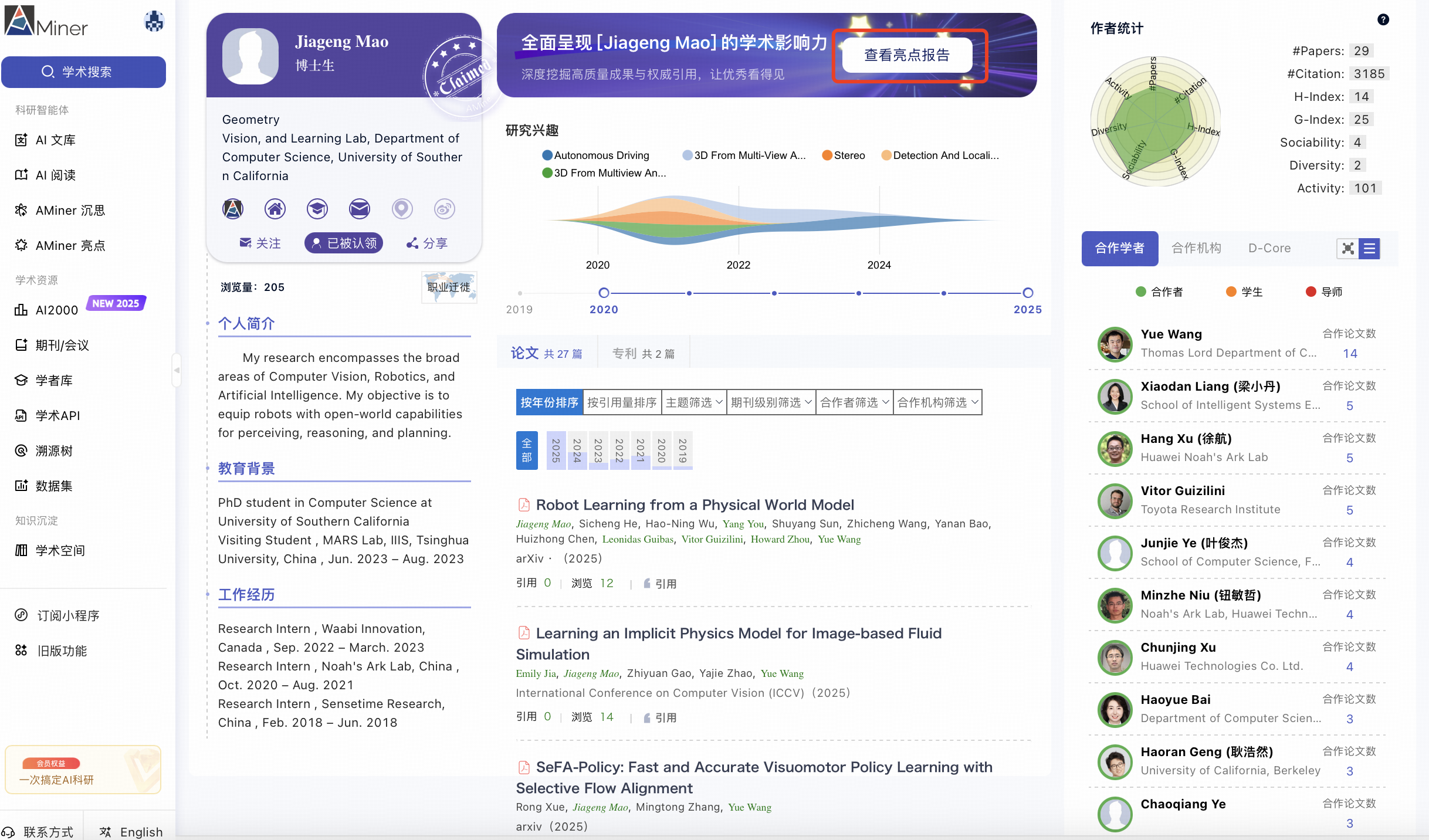Click the email envelope icon in the profile card
This screenshot has width=1429, height=840.
tap(359, 209)
